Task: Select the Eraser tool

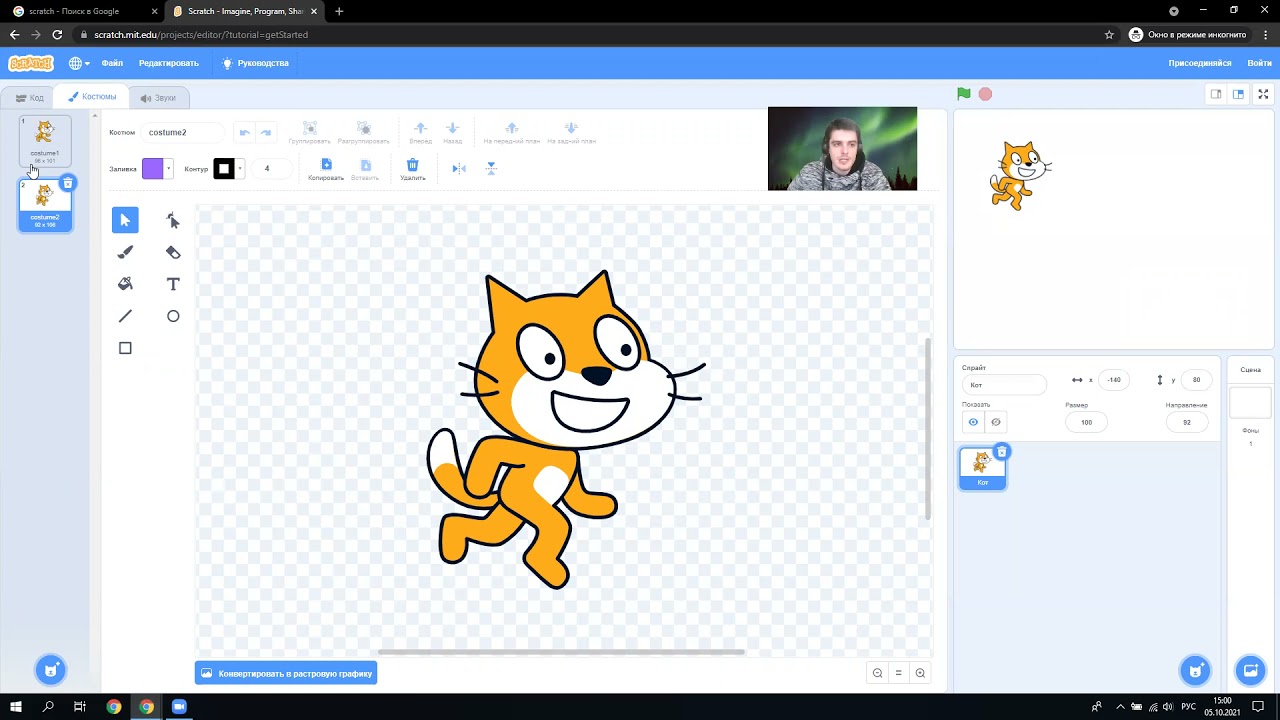Action: tap(173, 252)
